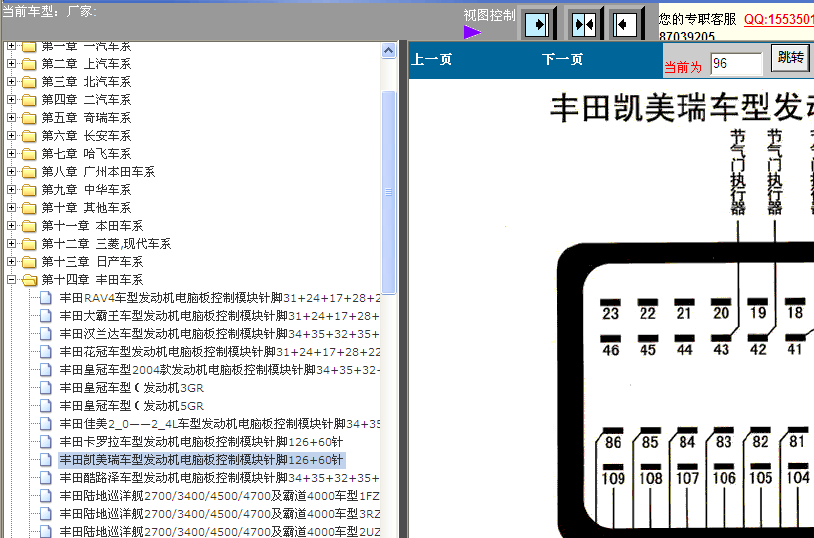
Task: Click the purple arrow under 视图控制
Action: pyautogui.click(x=472, y=32)
